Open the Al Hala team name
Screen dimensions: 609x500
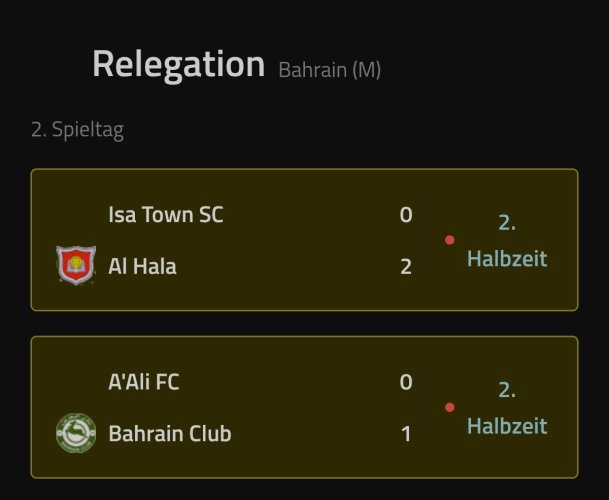tap(142, 267)
